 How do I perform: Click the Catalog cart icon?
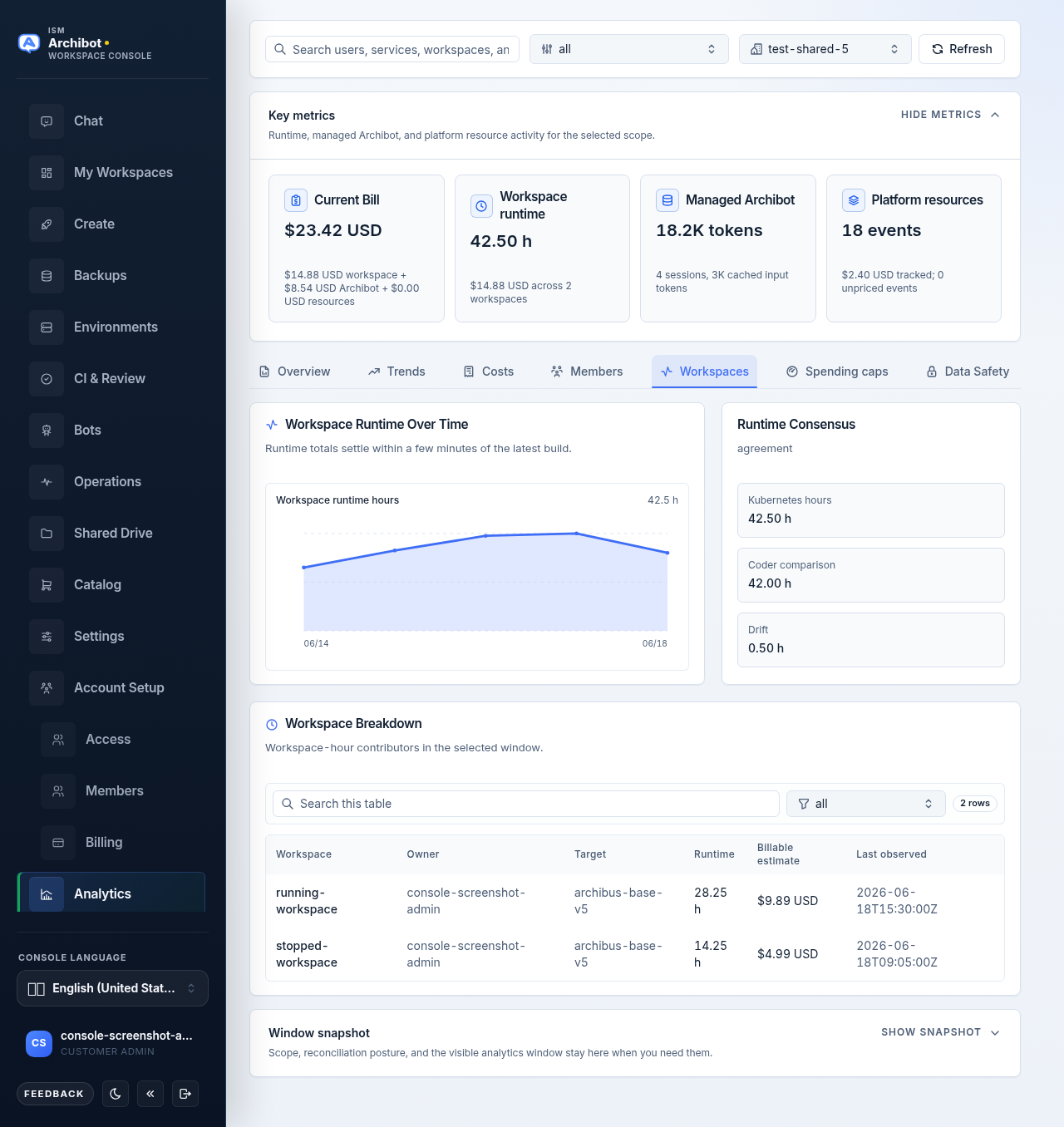tap(47, 585)
